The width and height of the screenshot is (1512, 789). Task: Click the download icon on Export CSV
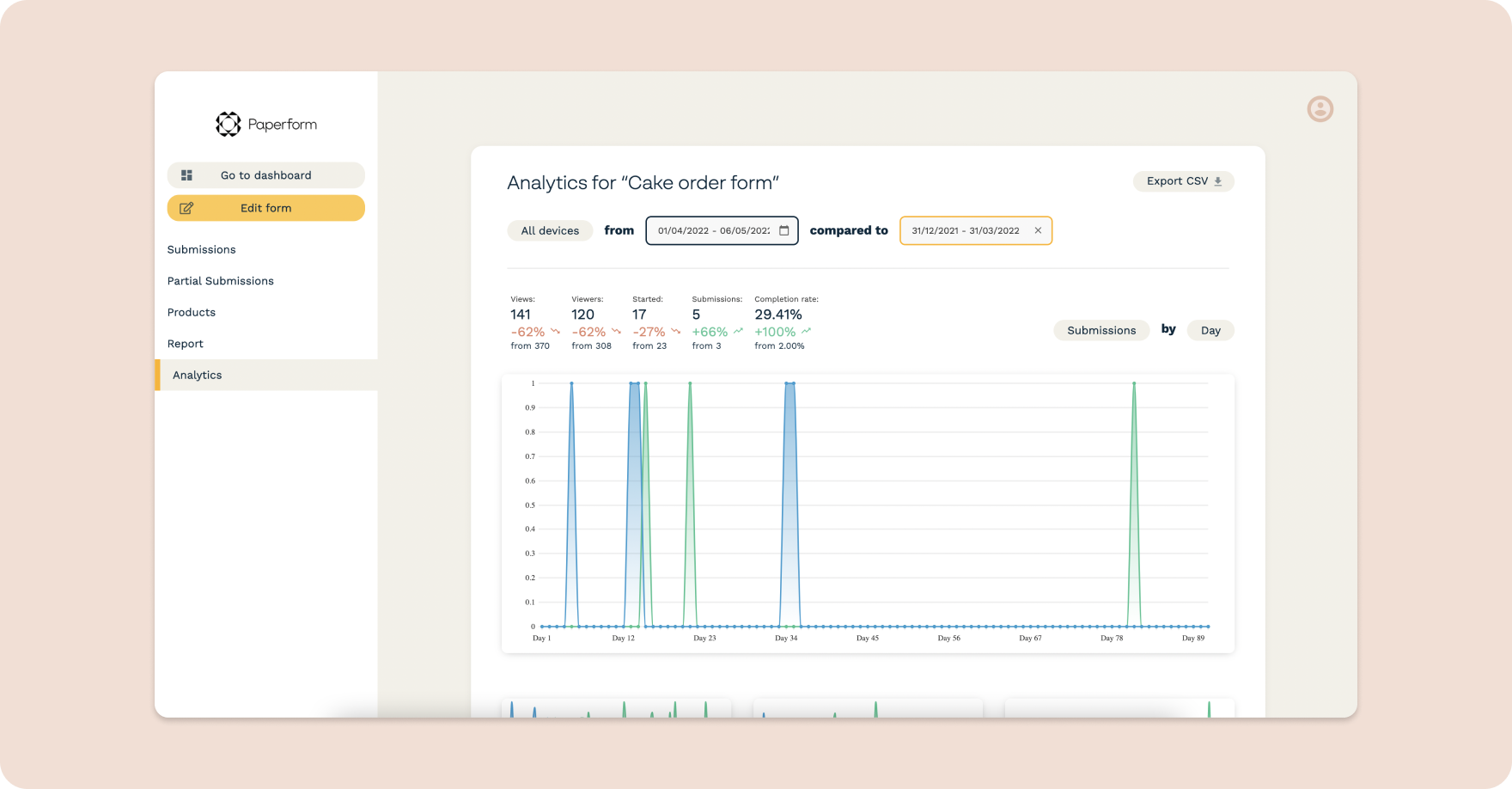tap(1217, 181)
